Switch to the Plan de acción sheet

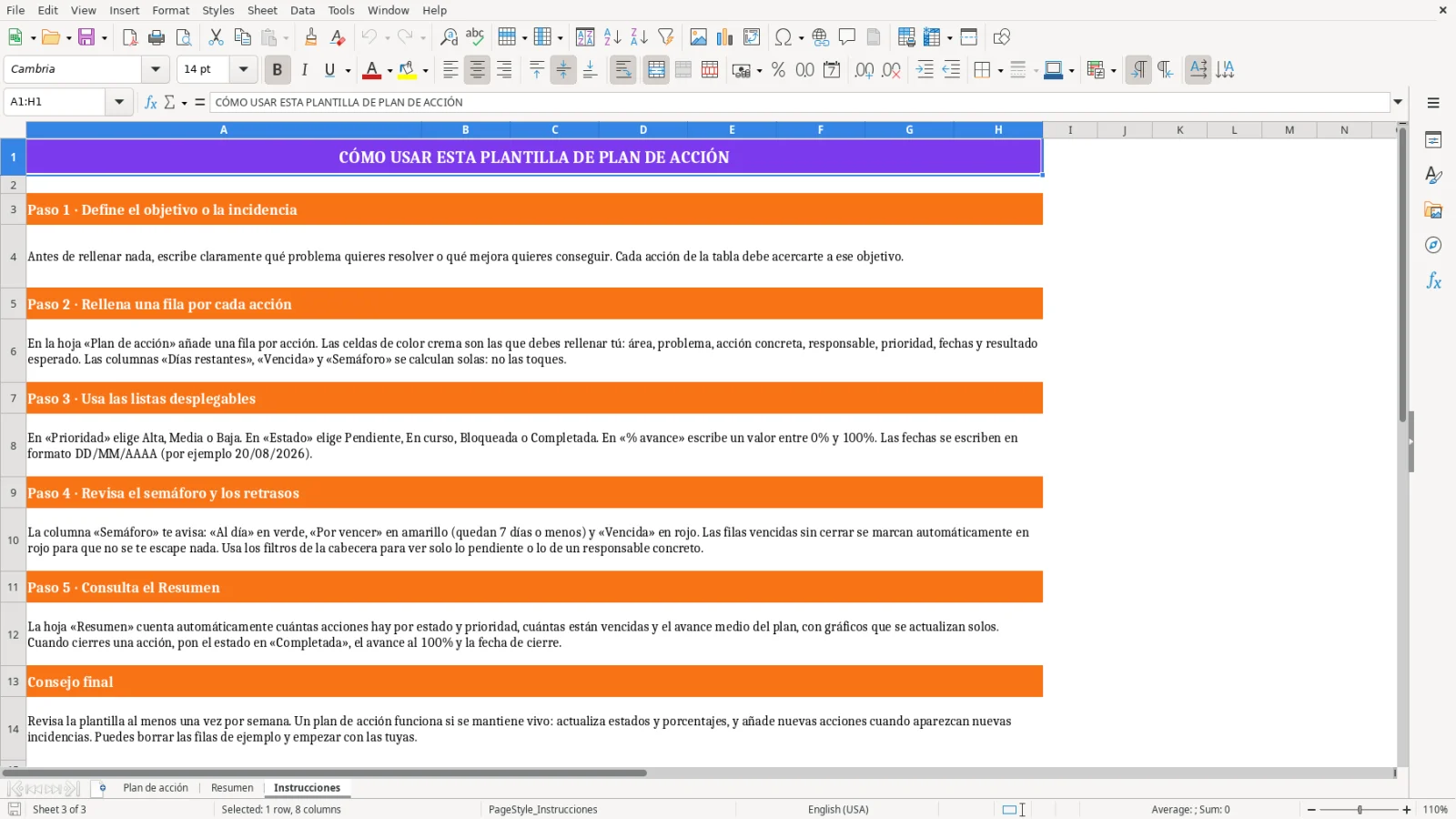[x=156, y=788]
